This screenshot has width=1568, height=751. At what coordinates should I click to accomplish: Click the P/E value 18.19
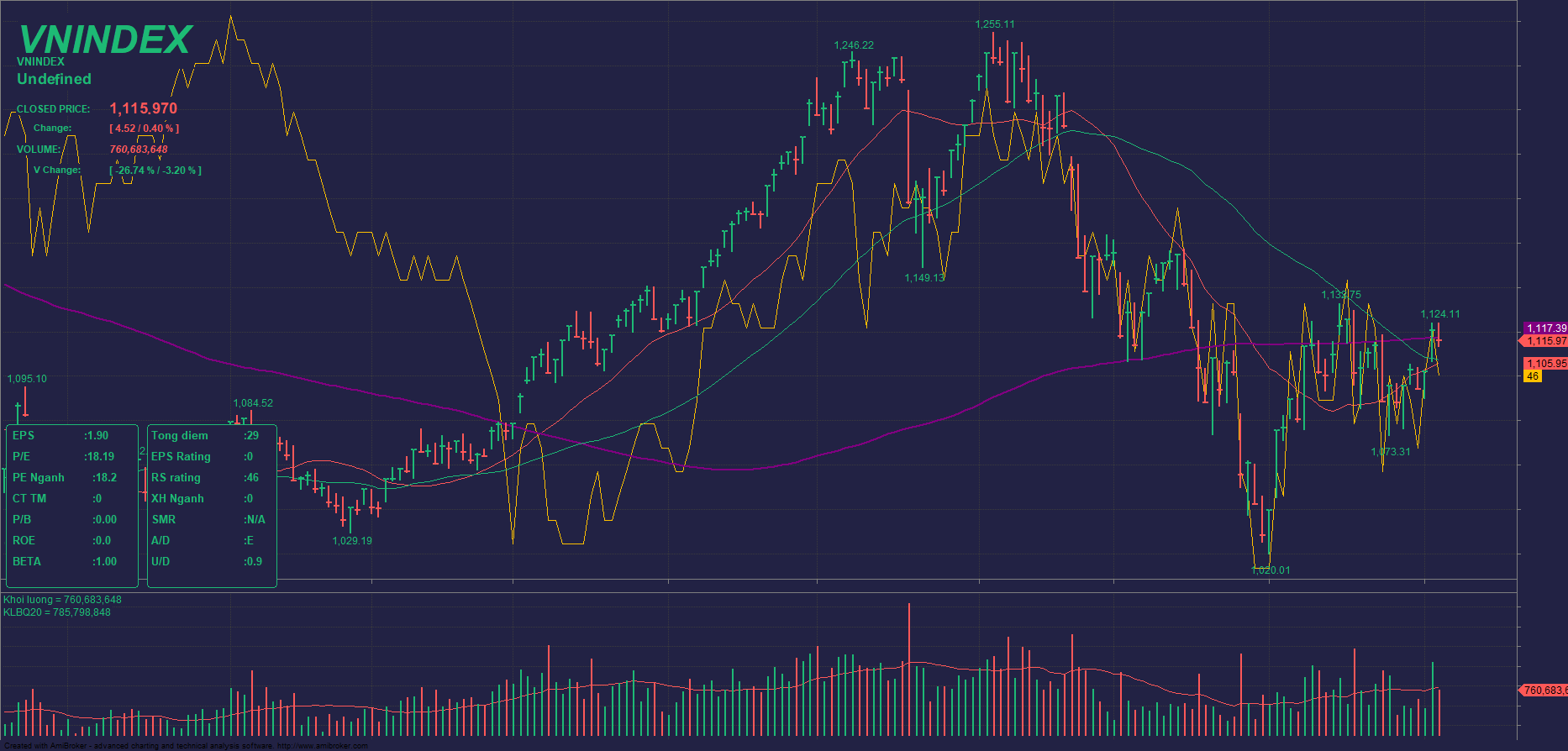click(99, 457)
